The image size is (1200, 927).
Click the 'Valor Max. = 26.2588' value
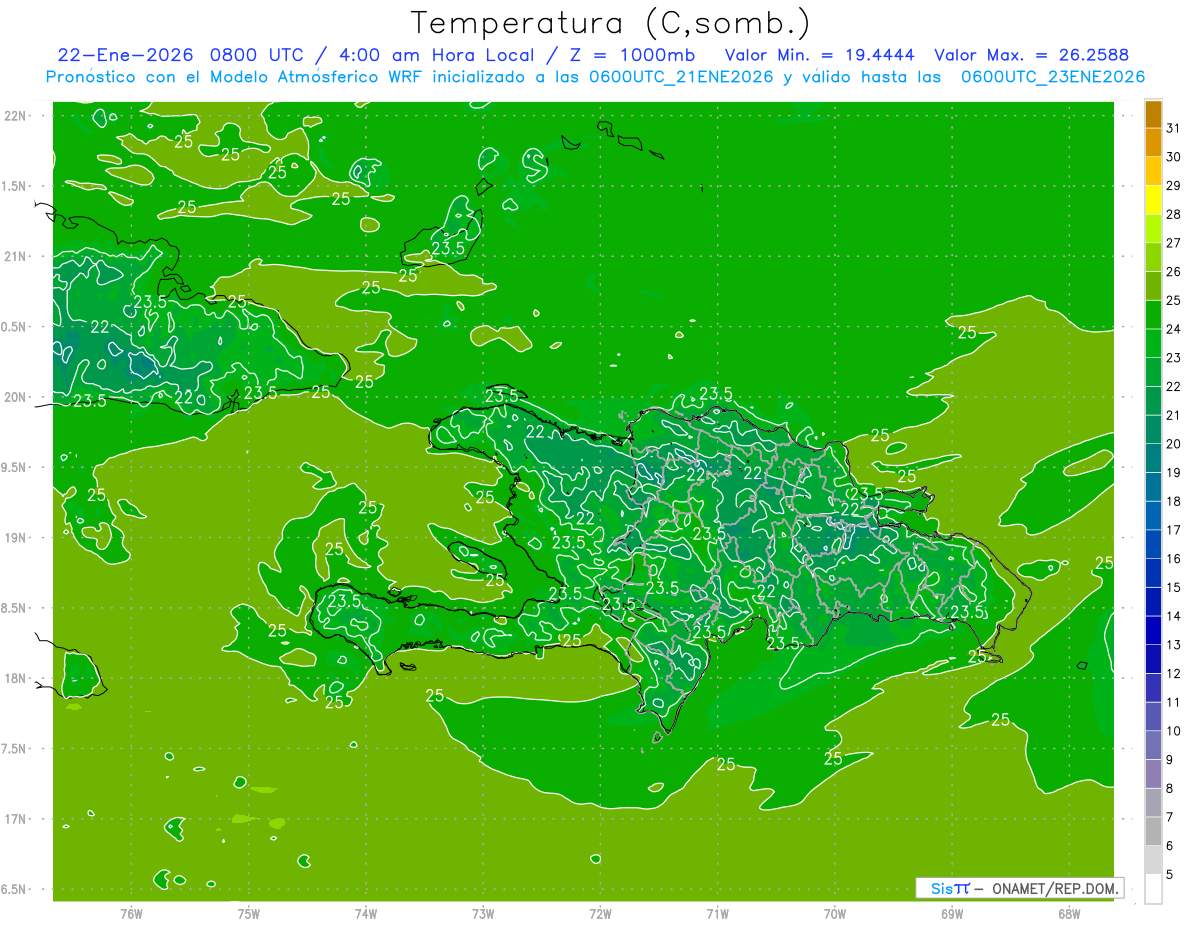tap(1031, 55)
